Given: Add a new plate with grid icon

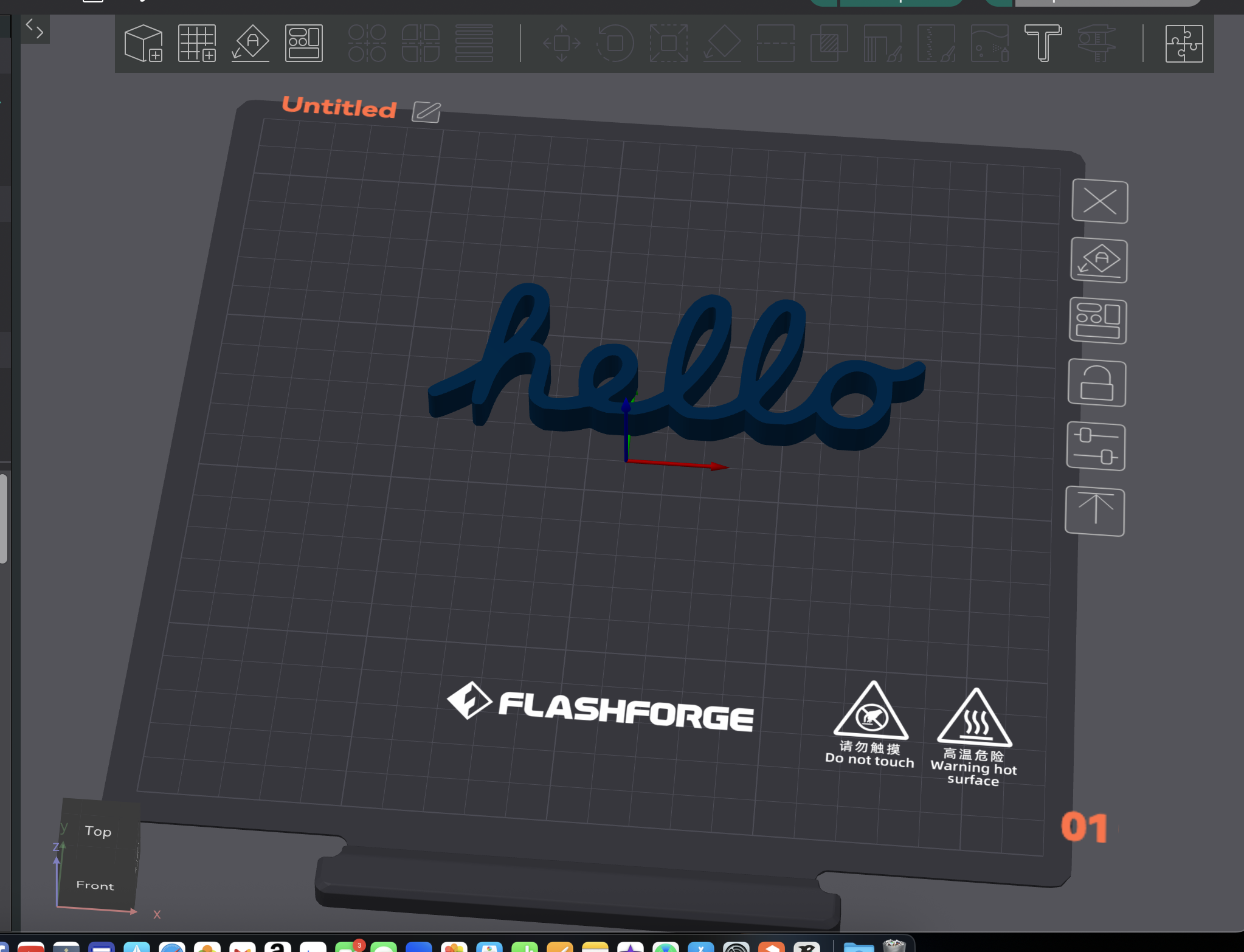Looking at the screenshot, I should (x=197, y=43).
